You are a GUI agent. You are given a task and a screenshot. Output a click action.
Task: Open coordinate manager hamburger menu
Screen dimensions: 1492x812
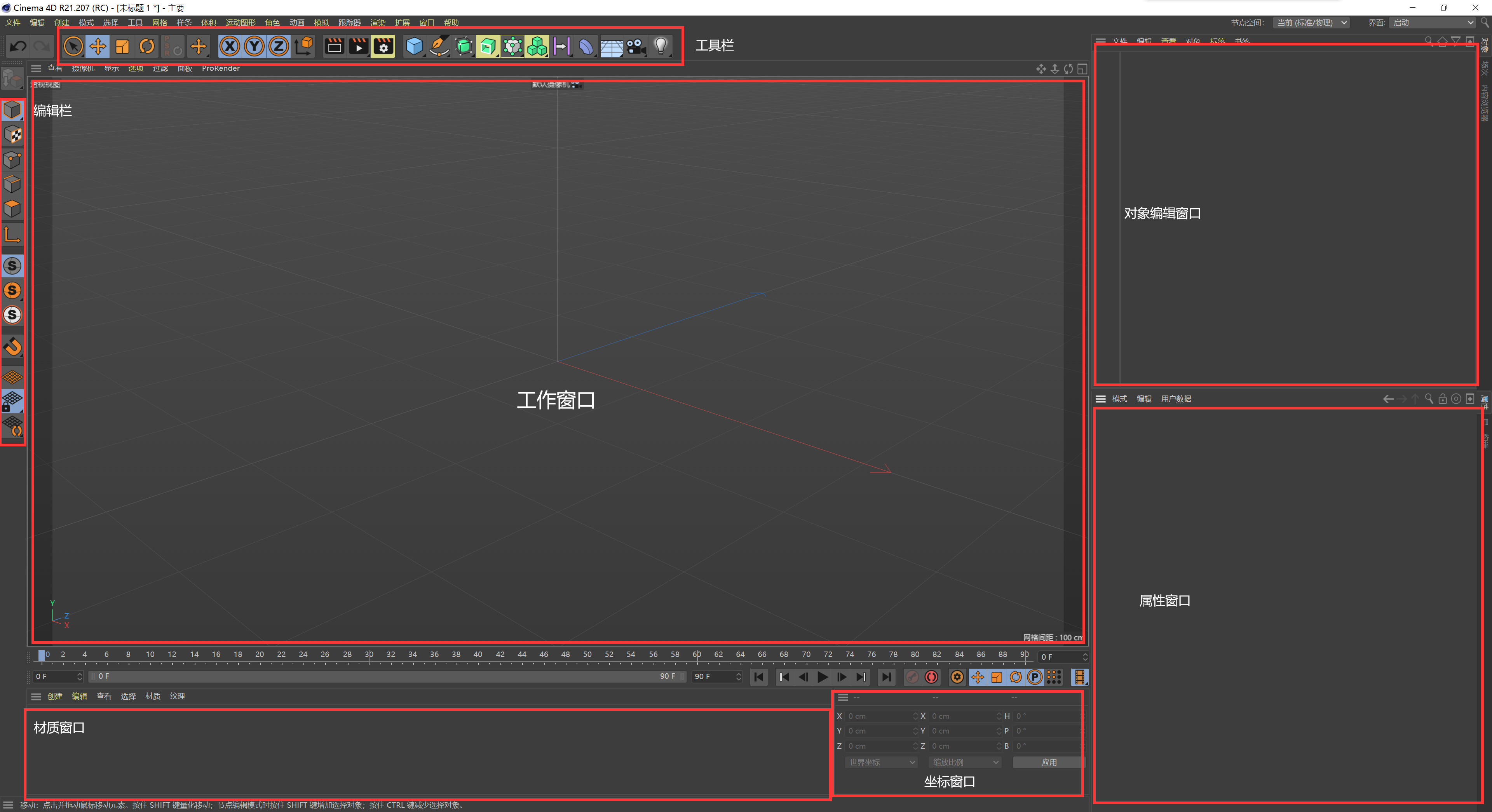pyautogui.click(x=843, y=698)
